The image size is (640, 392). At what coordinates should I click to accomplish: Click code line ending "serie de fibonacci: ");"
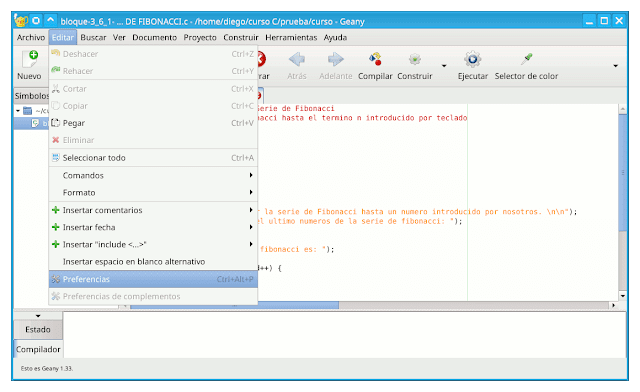click(x=360, y=221)
